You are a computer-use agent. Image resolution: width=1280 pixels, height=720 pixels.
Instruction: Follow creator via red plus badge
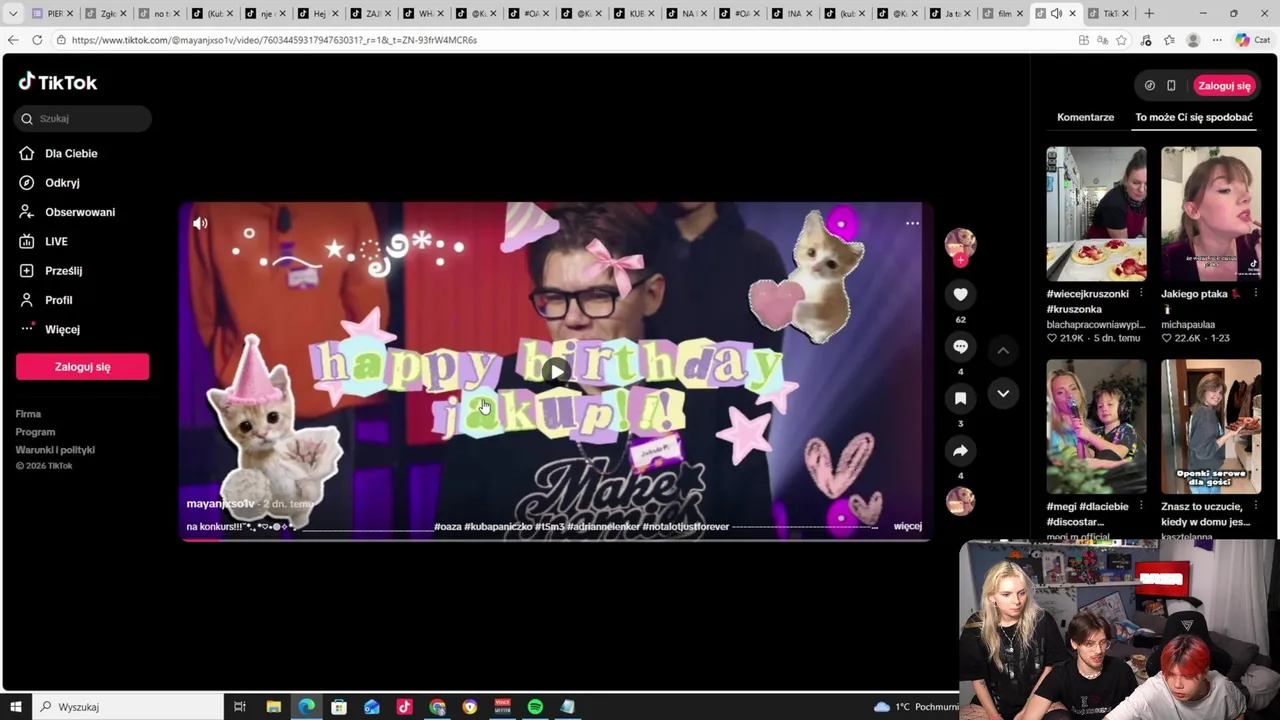(960, 260)
